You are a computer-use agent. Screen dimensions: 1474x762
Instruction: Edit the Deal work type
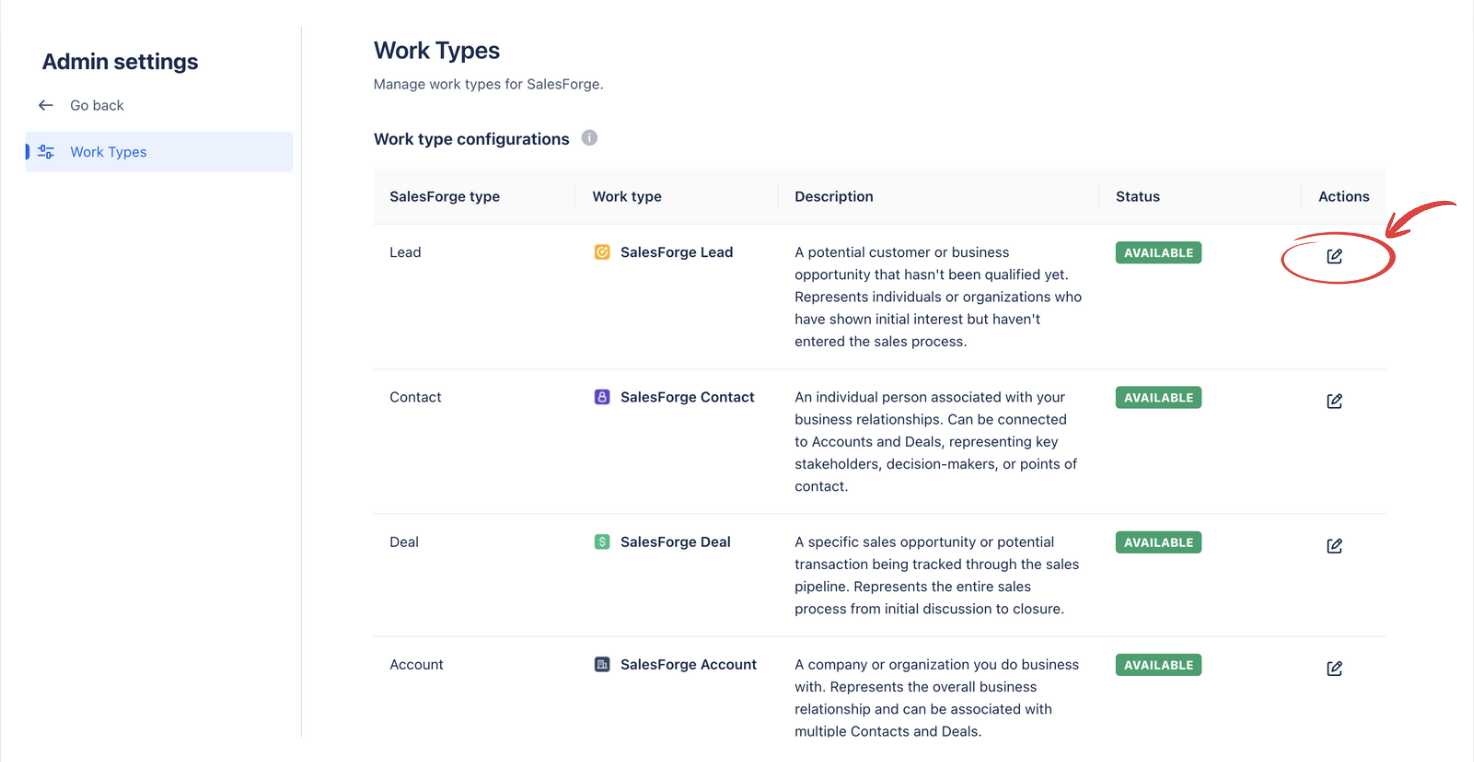1334,546
